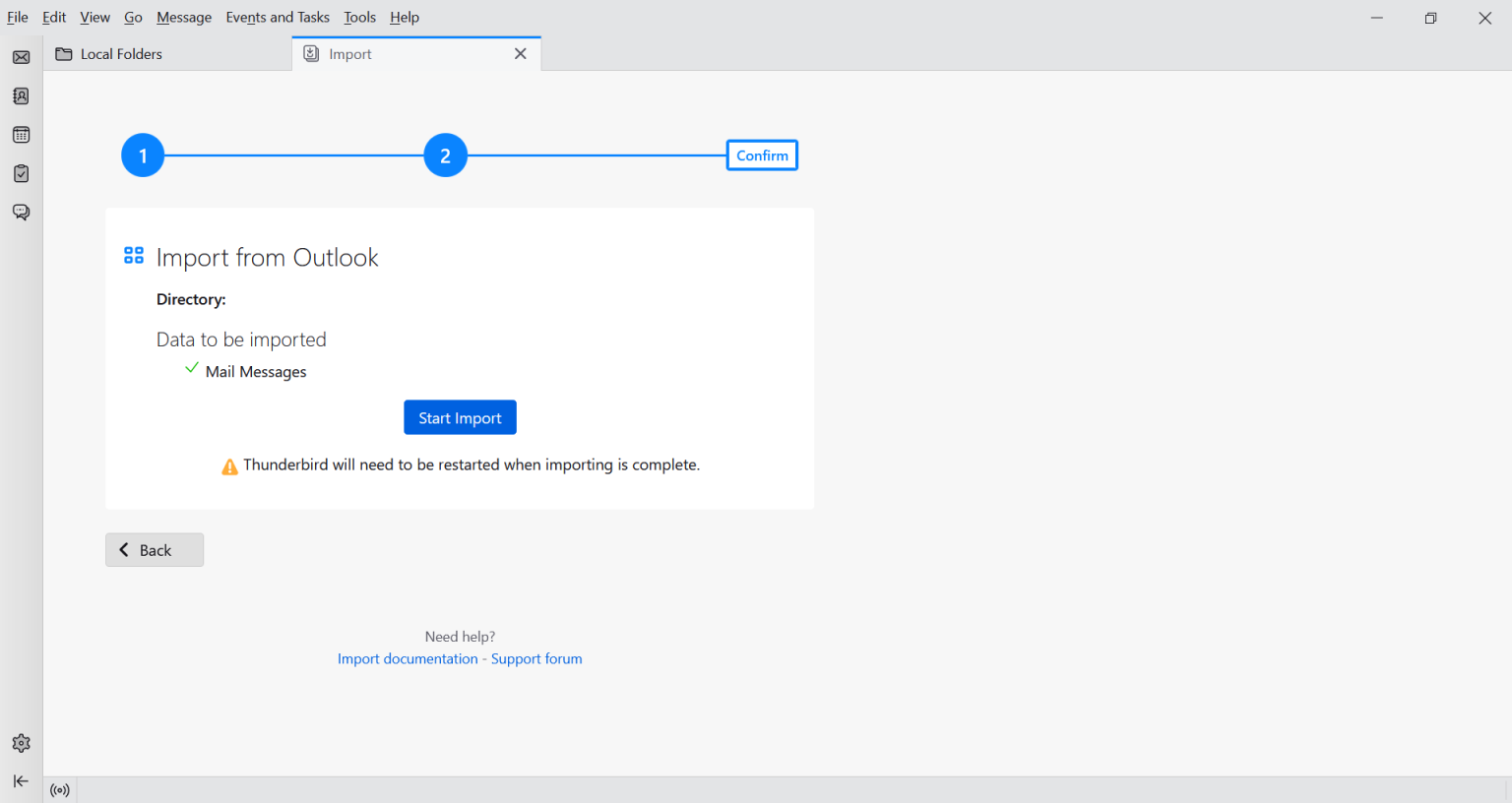Click the Start Import button
Viewport: 1512px width, 803px height.
click(x=460, y=418)
